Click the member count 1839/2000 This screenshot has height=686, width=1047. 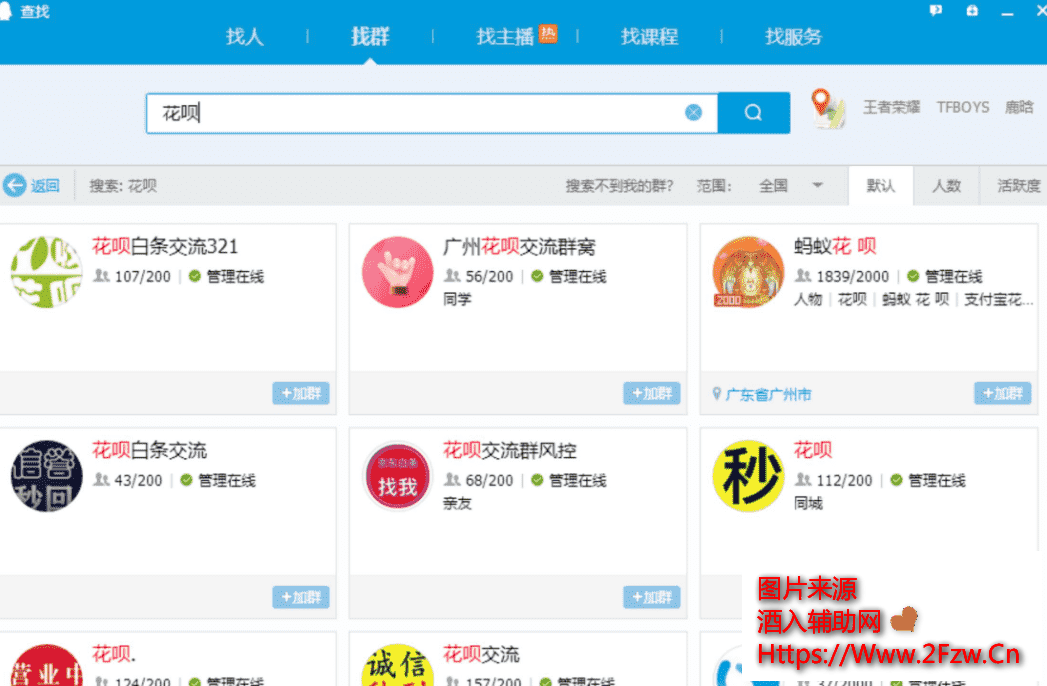pyautogui.click(x=852, y=277)
